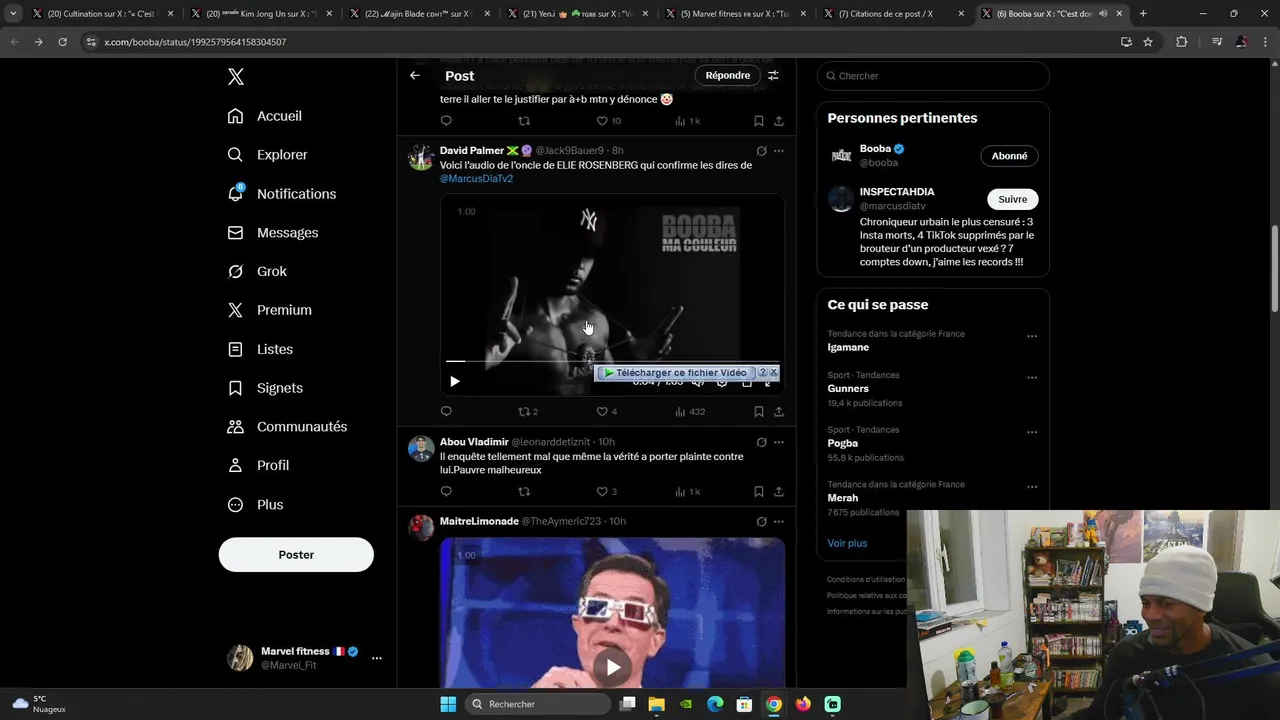
Task: Bookmark David Palmer's post
Action: pyautogui.click(x=758, y=411)
